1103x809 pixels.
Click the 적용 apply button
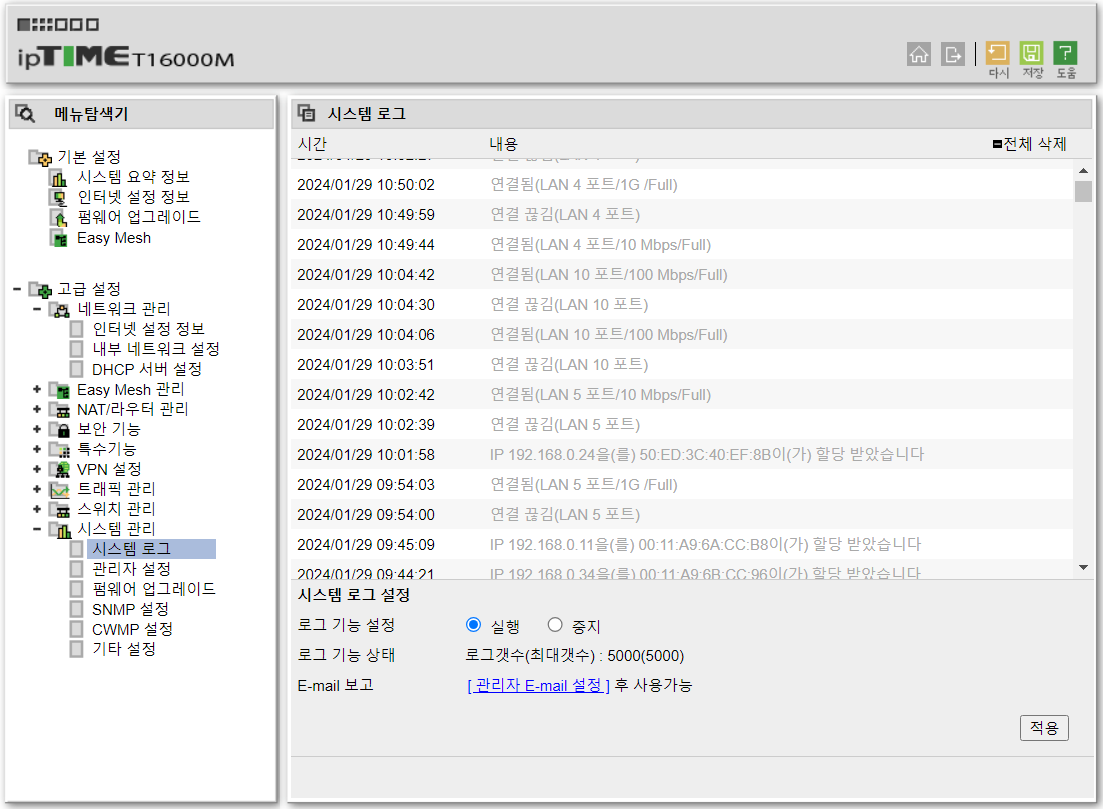click(1044, 727)
